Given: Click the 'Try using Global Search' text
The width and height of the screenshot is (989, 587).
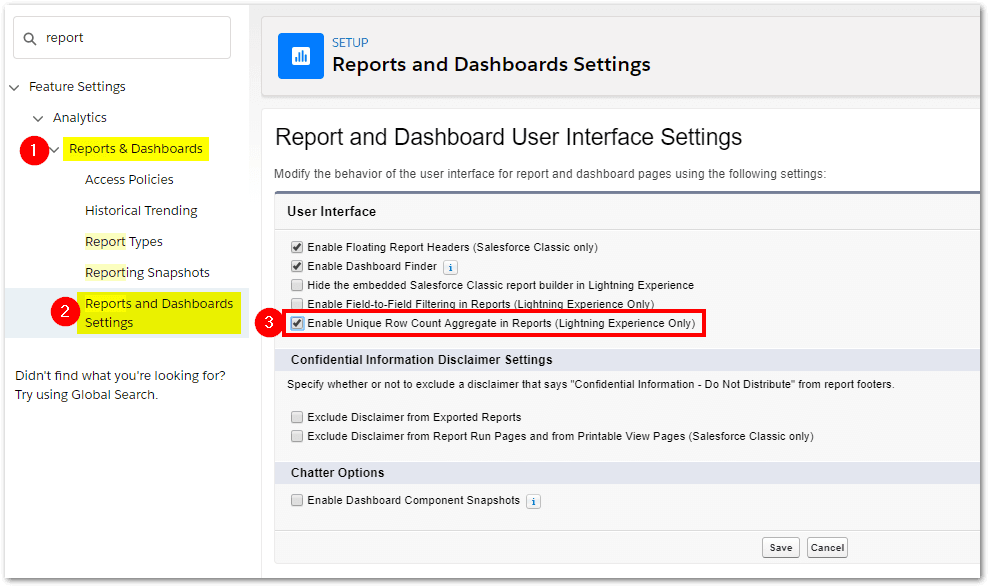Looking at the screenshot, I should coord(86,395).
